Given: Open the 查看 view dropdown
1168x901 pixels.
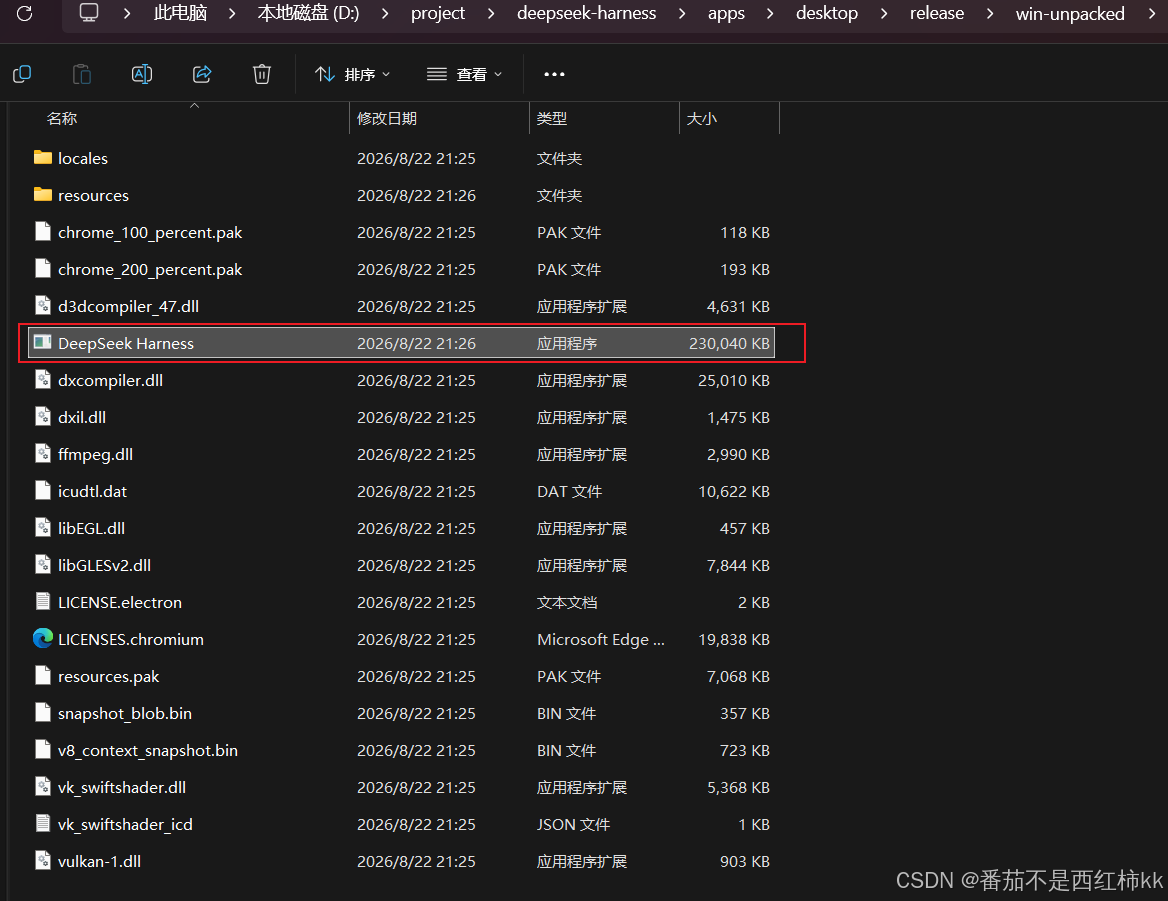Looking at the screenshot, I should pos(465,74).
